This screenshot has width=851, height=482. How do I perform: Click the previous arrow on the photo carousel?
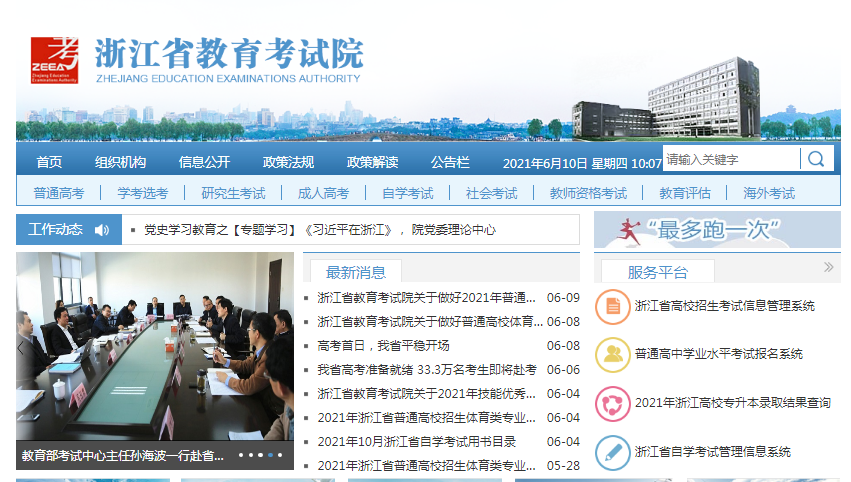click(21, 348)
